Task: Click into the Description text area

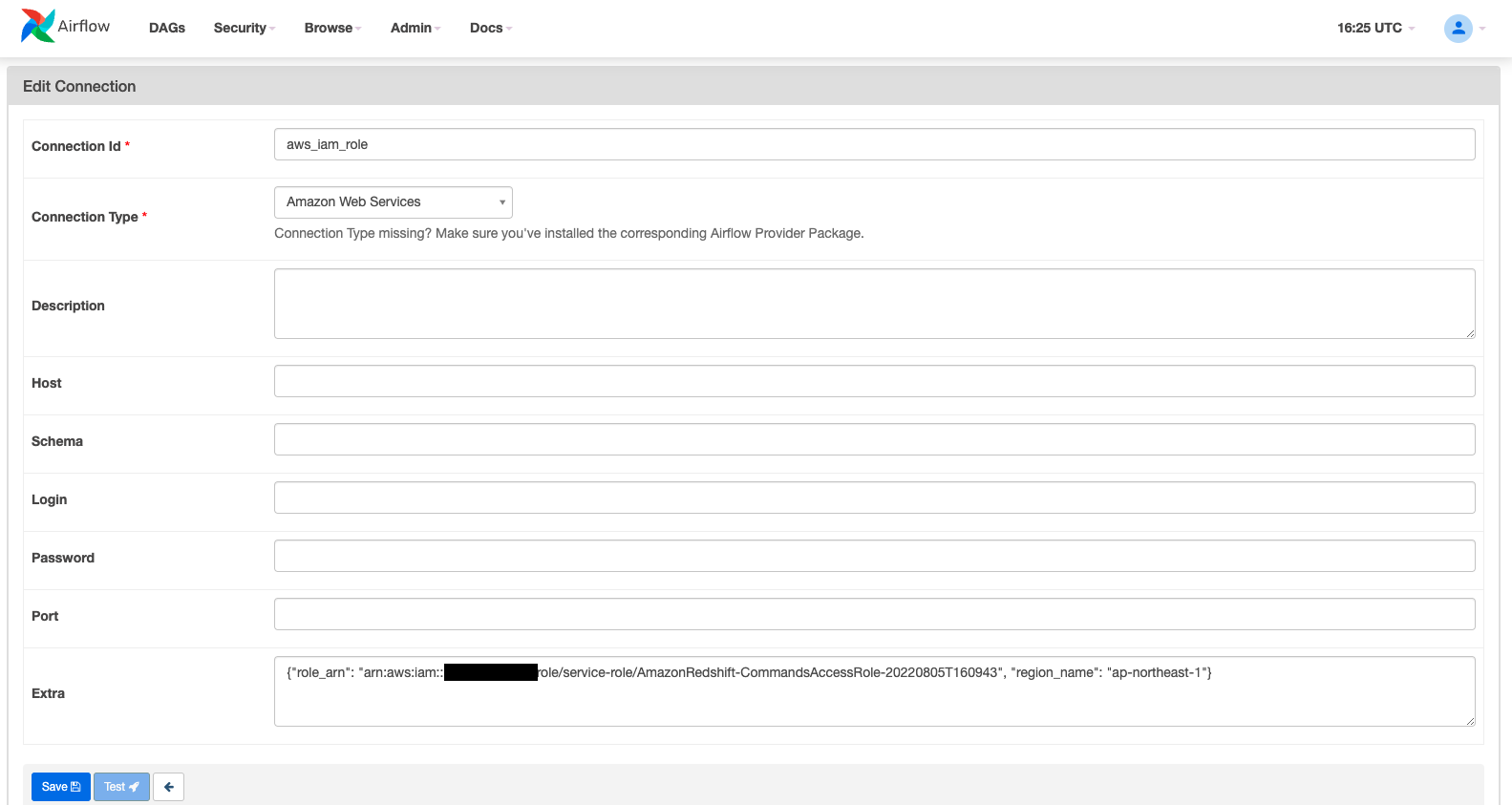Action: 875,304
